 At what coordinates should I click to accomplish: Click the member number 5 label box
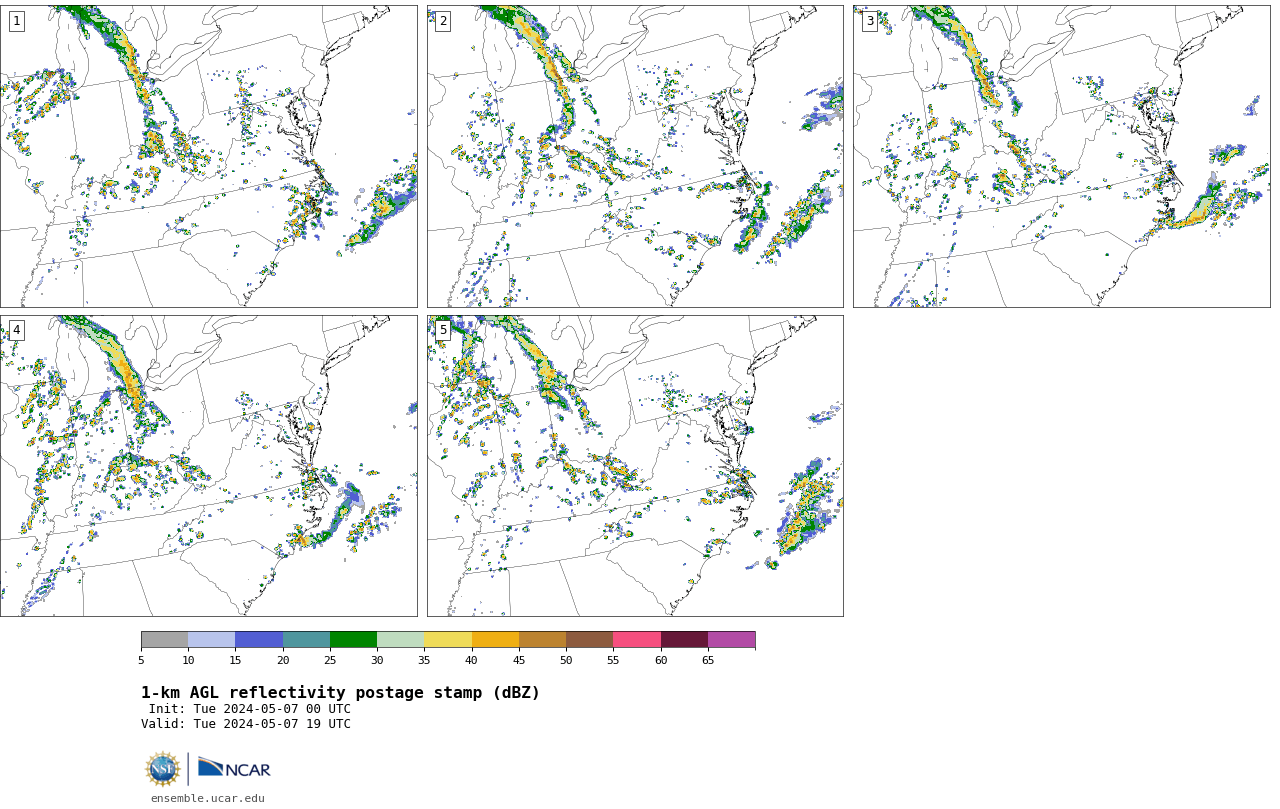[x=443, y=330]
